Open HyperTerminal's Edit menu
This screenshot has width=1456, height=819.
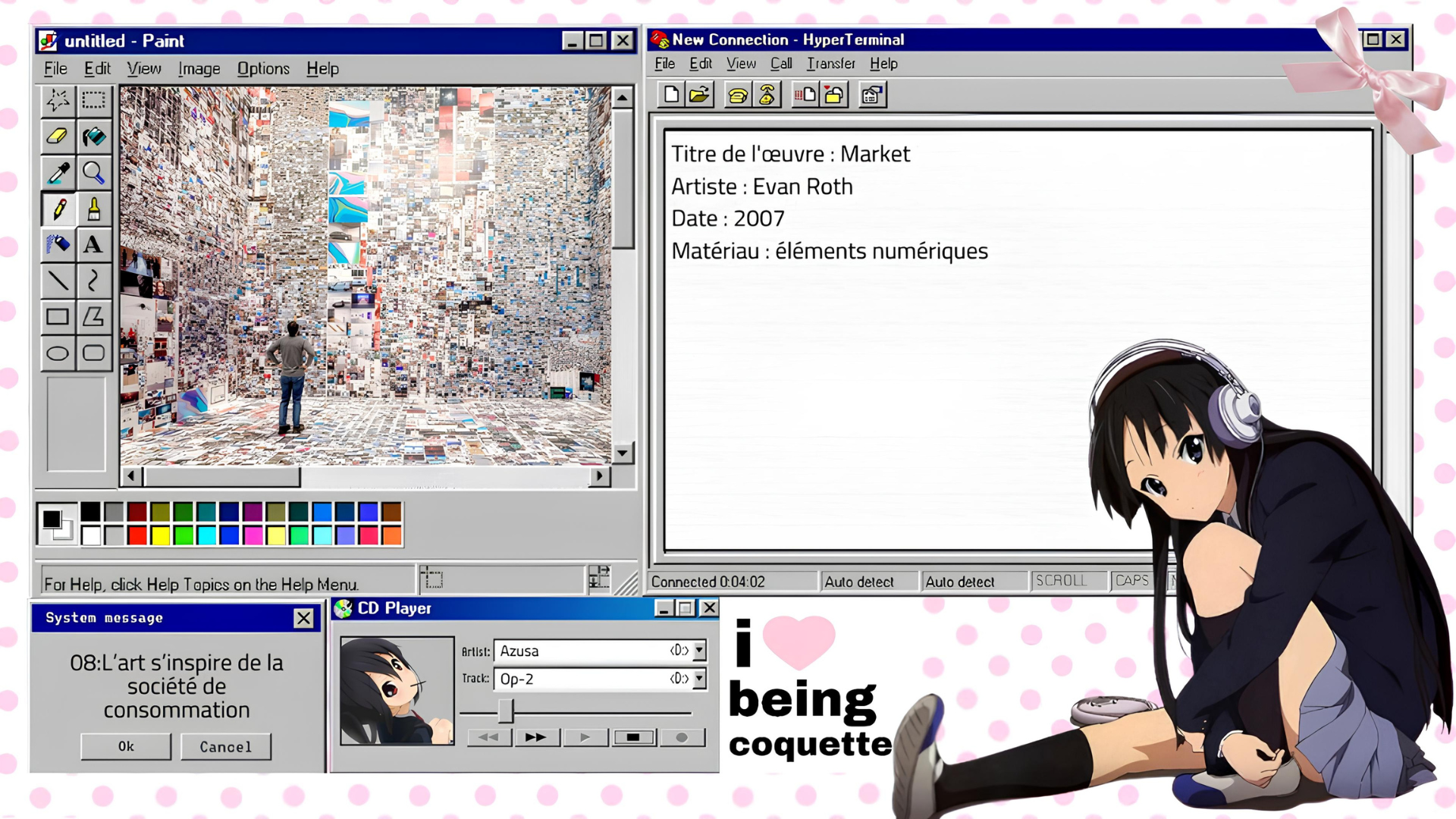pos(700,64)
